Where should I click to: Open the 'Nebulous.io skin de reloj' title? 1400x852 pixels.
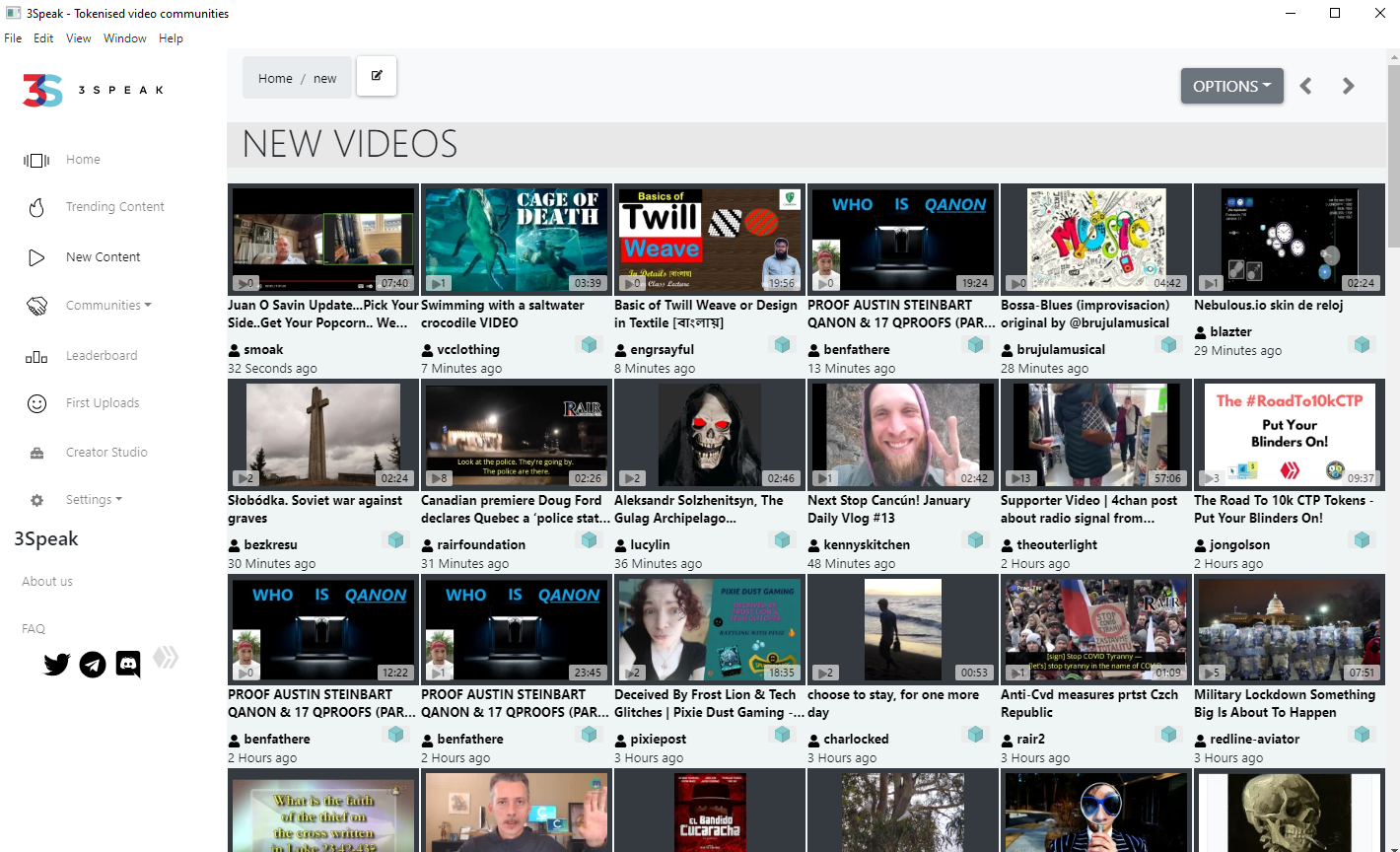click(x=1269, y=306)
